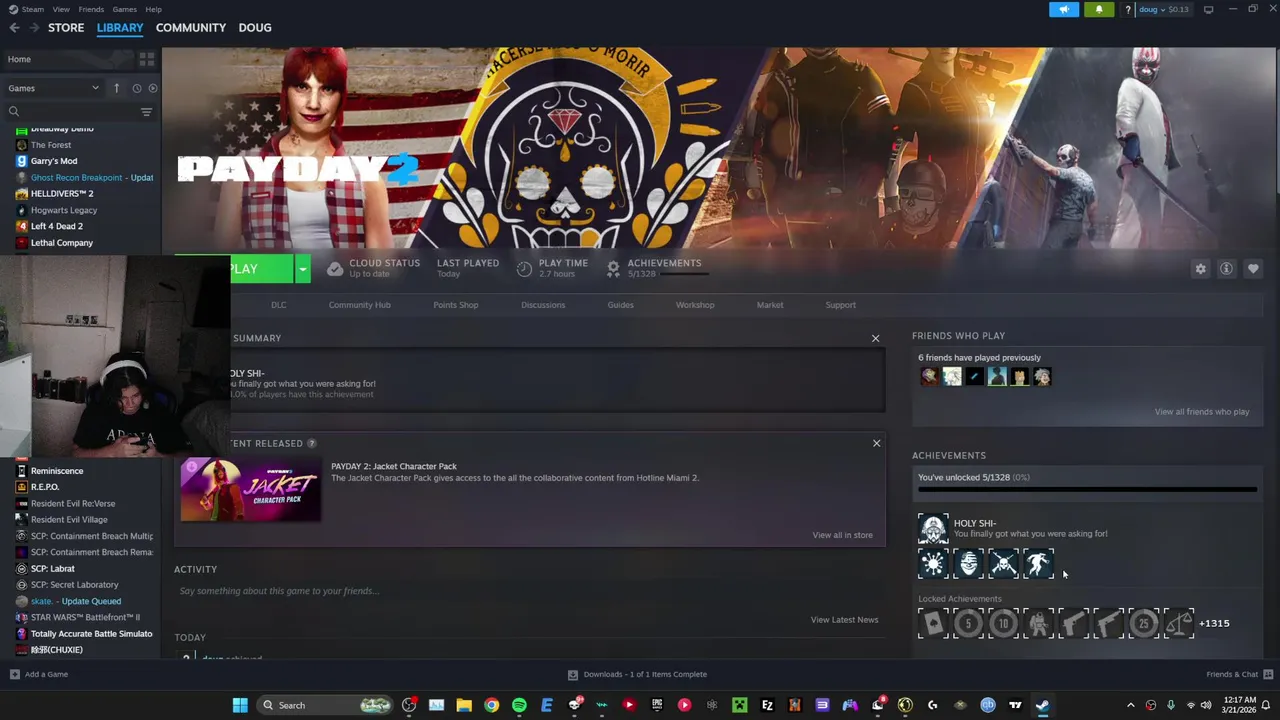
Task: Open the Community Hub link
Action: click(359, 305)
